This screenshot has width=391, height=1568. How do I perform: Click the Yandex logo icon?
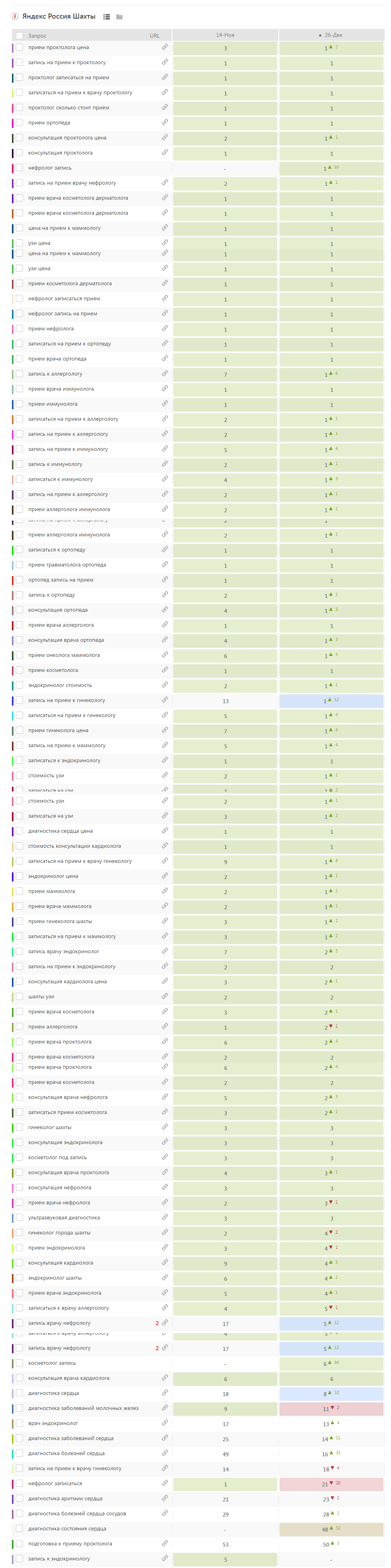pyautogui.click(x=15, y=16)
